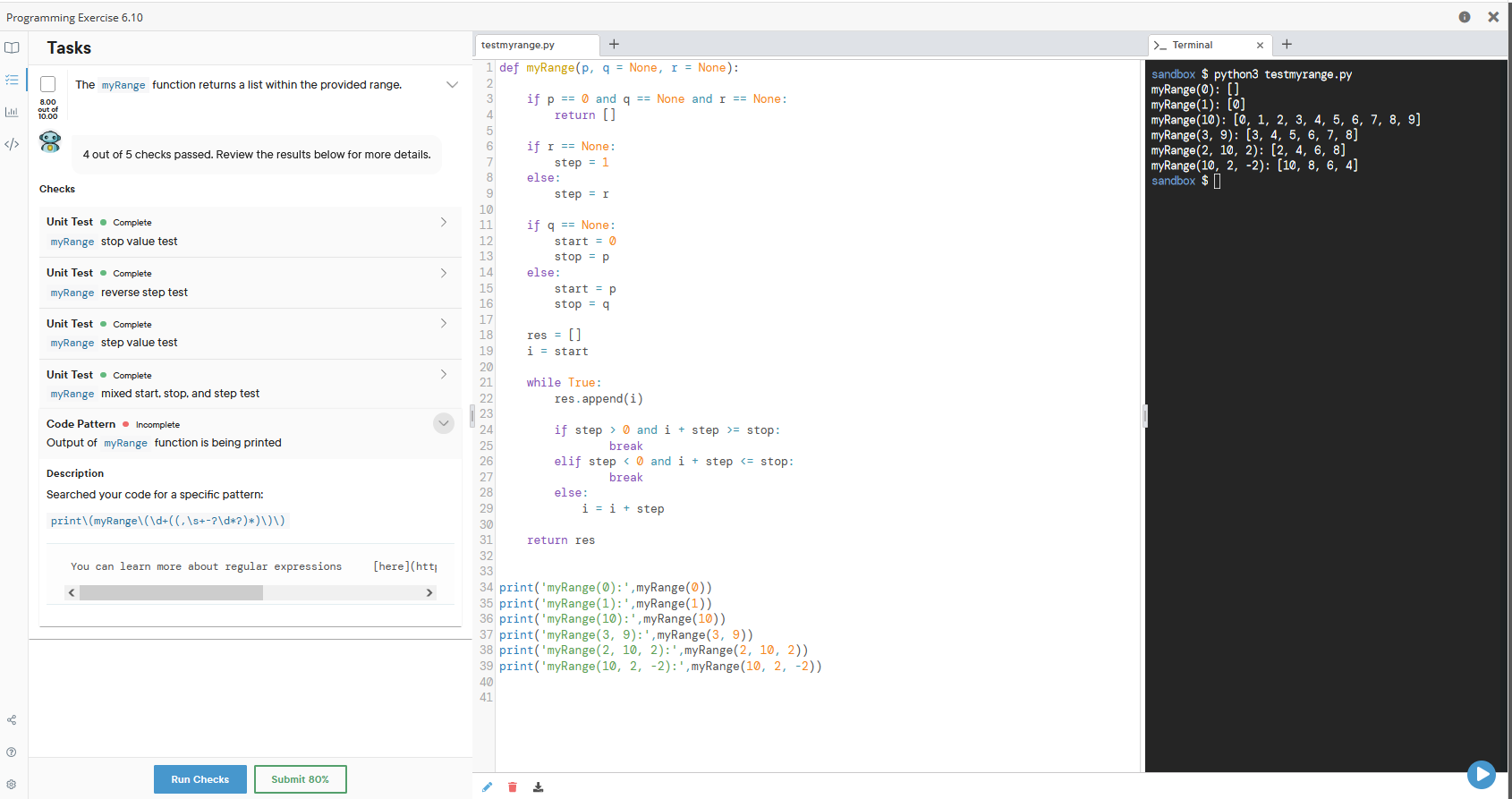
Task: Click the regex pattern code snippet
Action: coord(168,521)
